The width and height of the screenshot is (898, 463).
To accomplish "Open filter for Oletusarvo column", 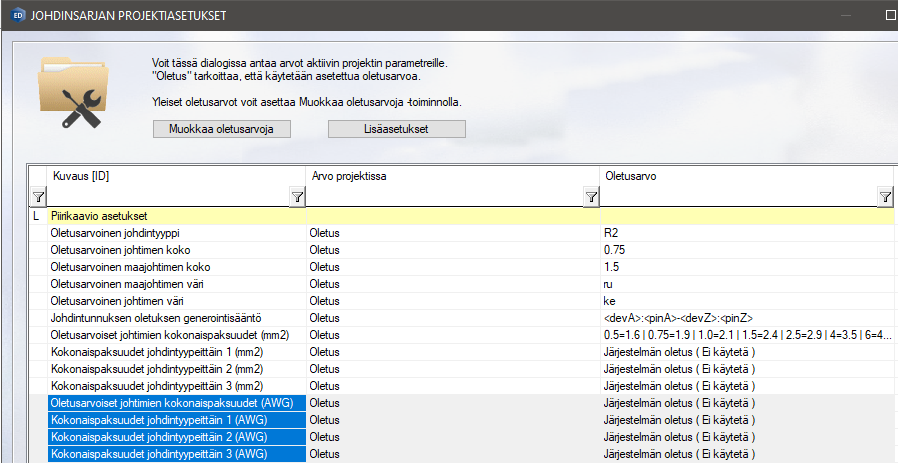I will pos(885,197).
